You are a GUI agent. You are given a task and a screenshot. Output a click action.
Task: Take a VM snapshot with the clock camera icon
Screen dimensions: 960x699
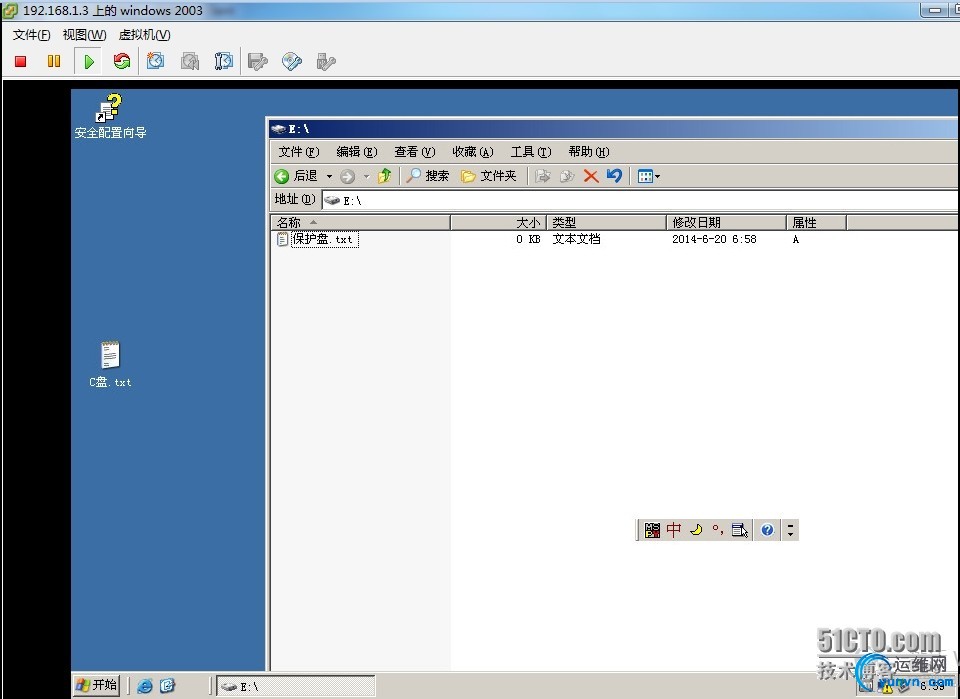click(156, 61)
